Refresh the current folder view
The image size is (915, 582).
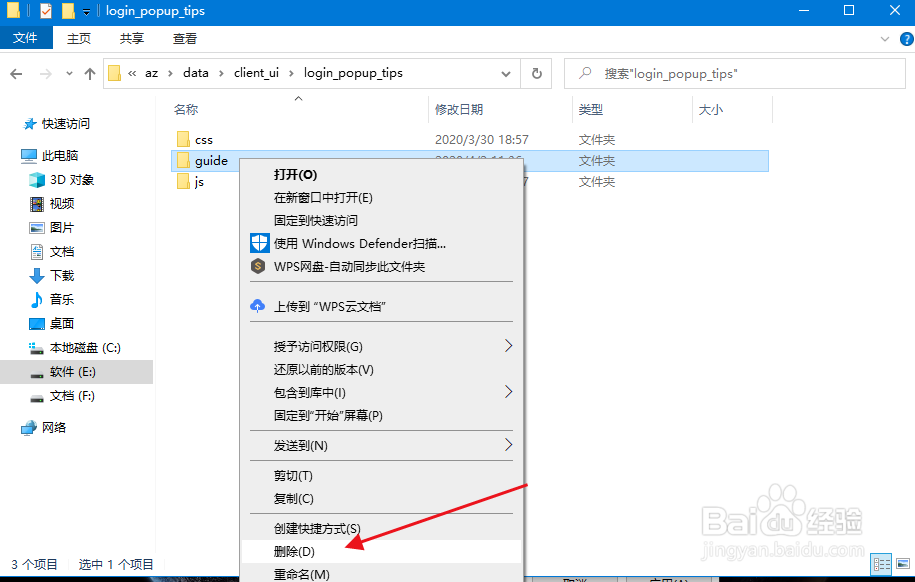tap(538, 73)
